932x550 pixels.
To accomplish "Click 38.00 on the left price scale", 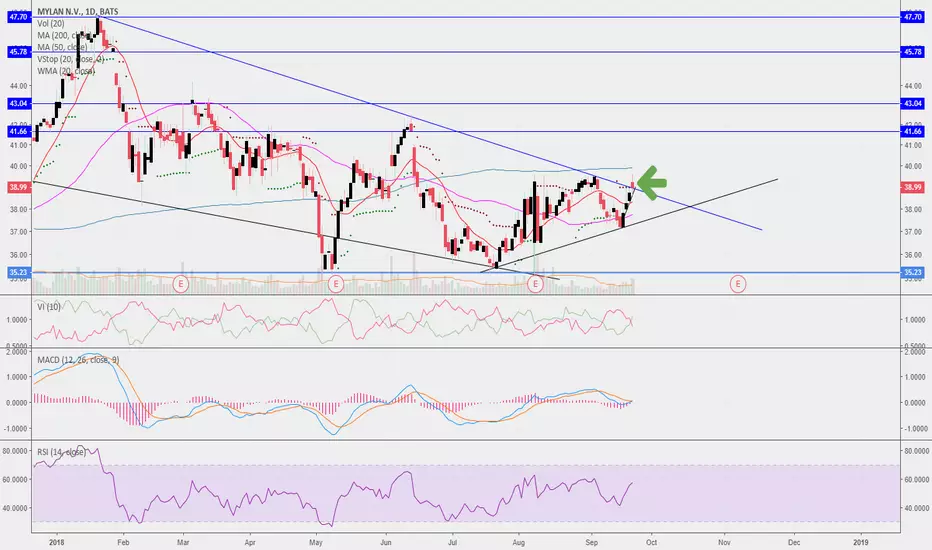I will click(18, 209).
